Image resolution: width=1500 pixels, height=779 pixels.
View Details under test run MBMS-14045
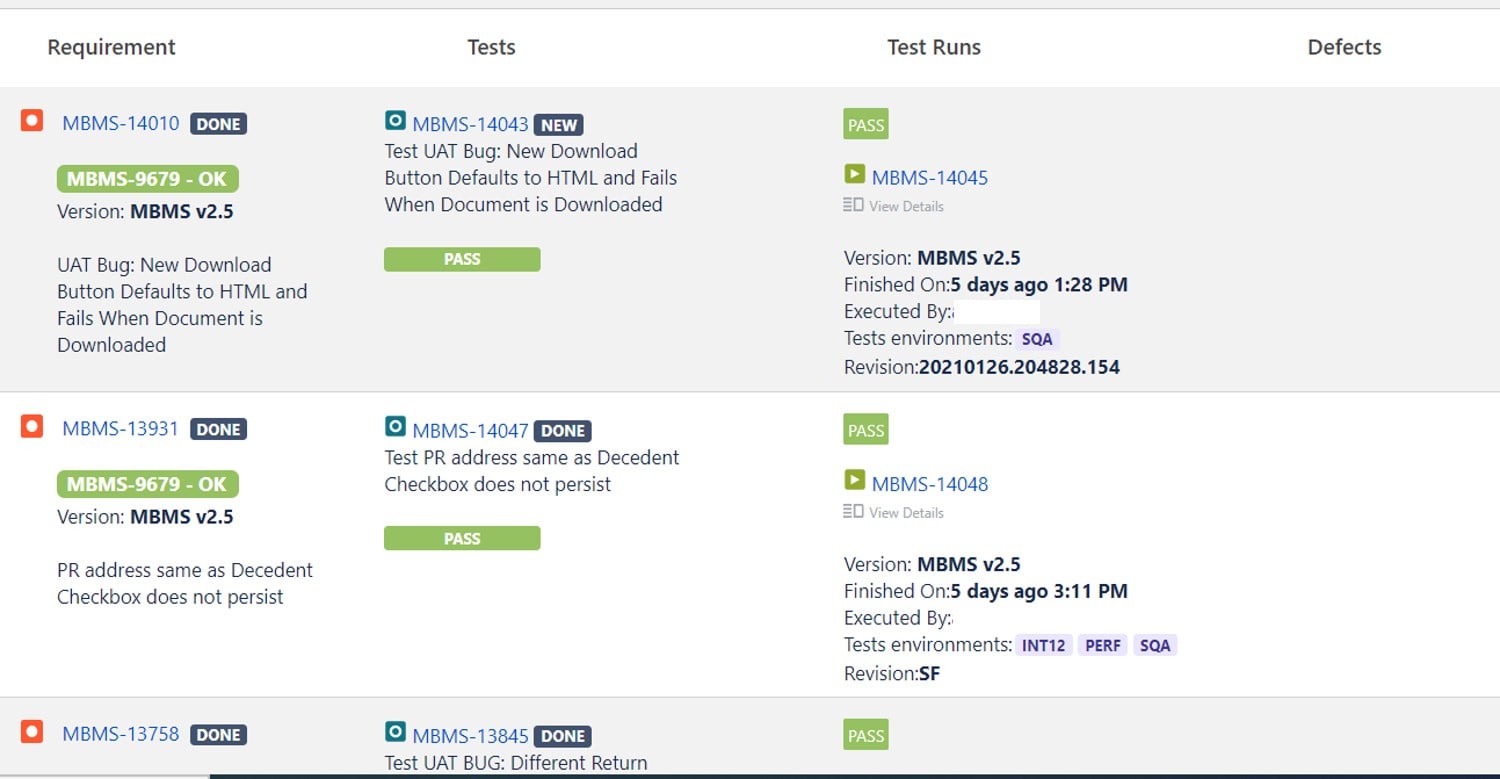click(x=894, y=206)
